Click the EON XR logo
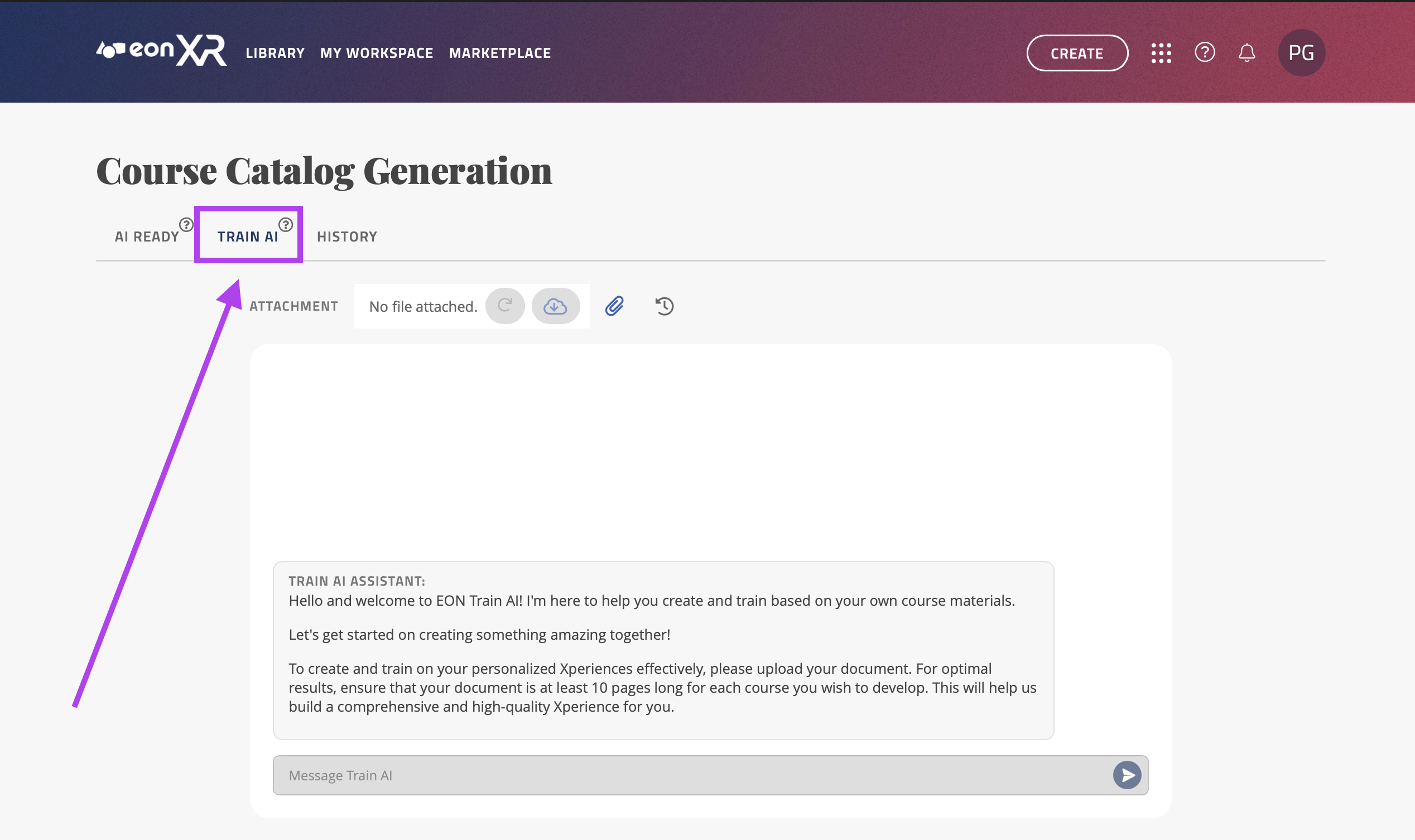The width and height of the screenshot is (1415, 840). 161,51
